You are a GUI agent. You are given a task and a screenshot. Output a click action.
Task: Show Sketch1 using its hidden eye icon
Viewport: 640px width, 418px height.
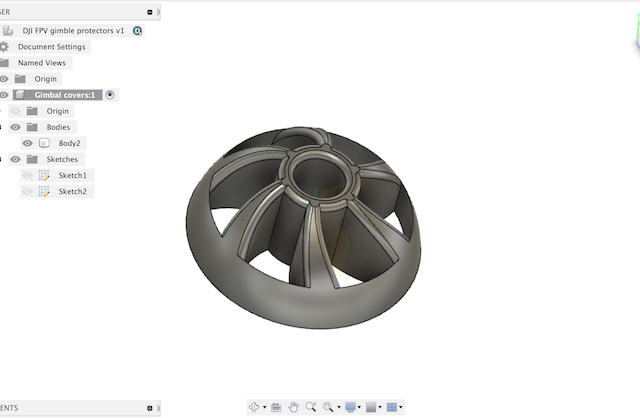click(27, 176)
